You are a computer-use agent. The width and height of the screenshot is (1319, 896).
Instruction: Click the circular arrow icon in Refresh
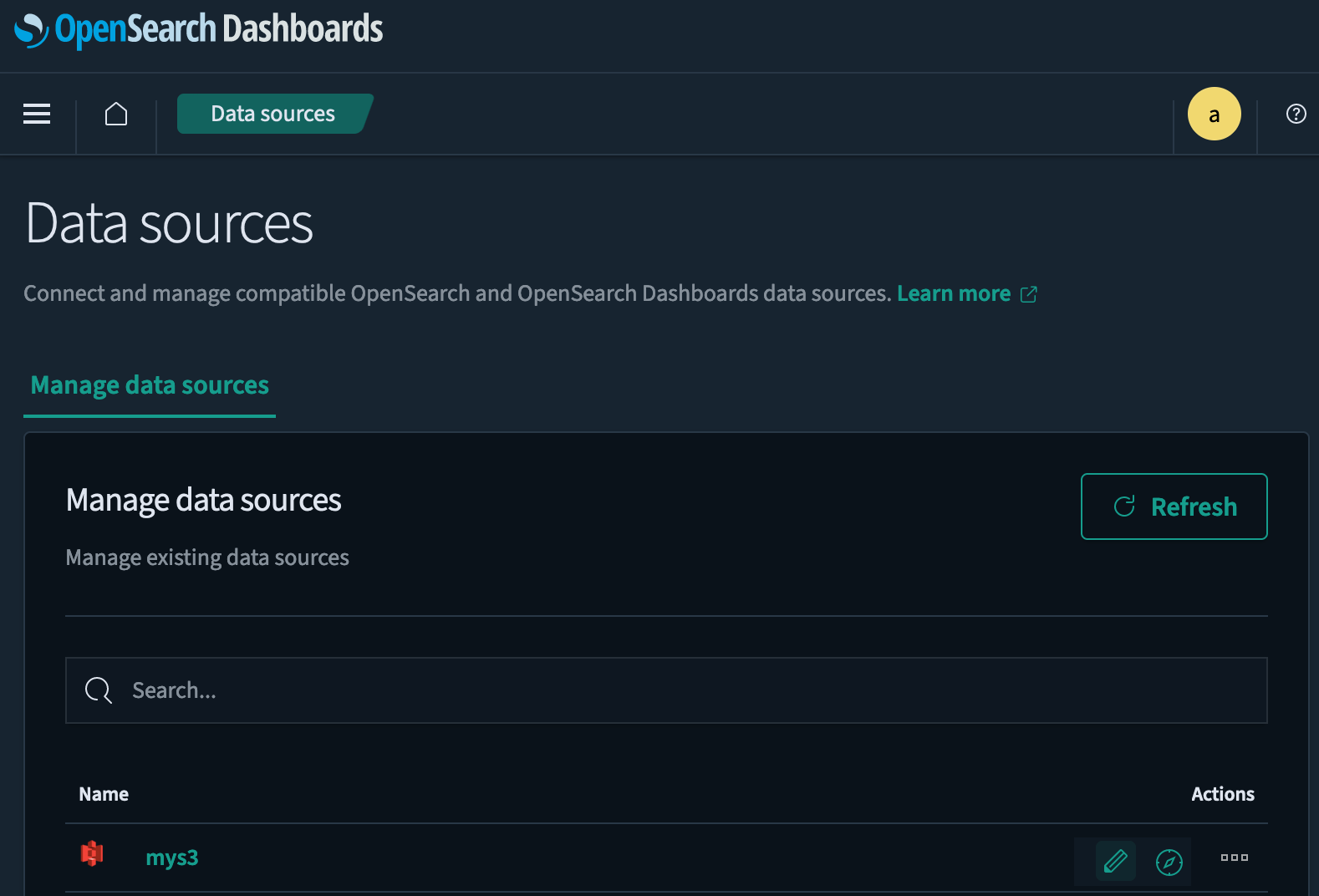(x=1124, y=507)
